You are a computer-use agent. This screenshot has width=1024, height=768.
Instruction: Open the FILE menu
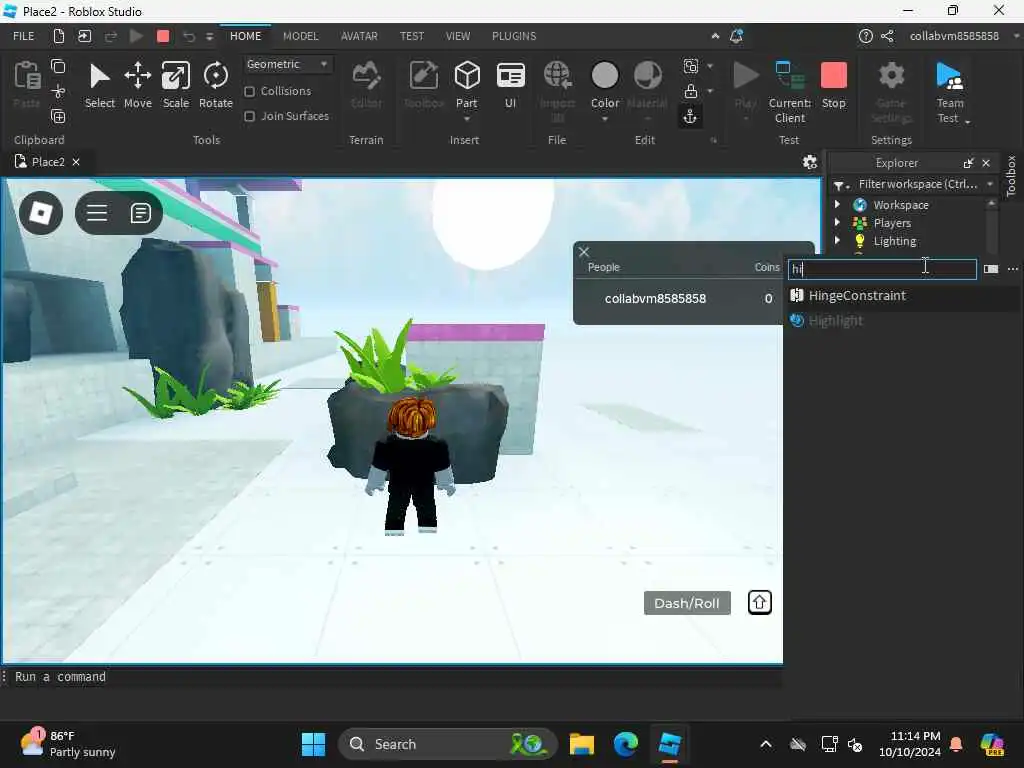tap(24, 36)
